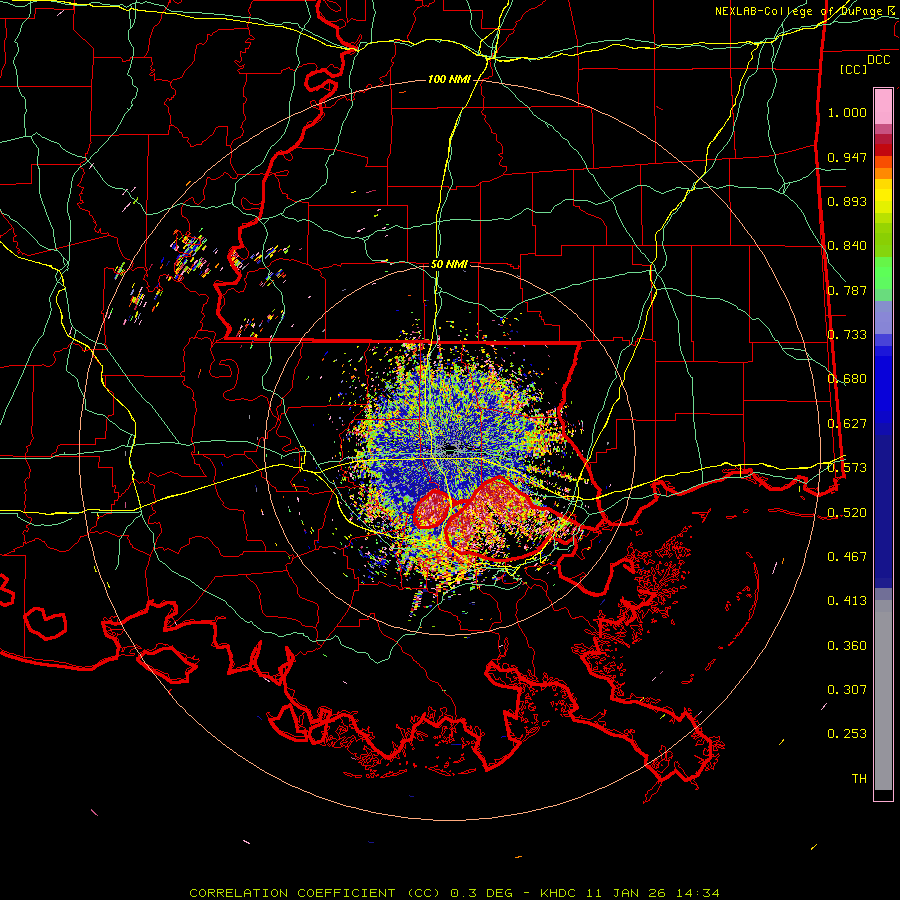900x900 pixels.
Task: Select the 0.840 color scale value
Action: click(847, 246)
